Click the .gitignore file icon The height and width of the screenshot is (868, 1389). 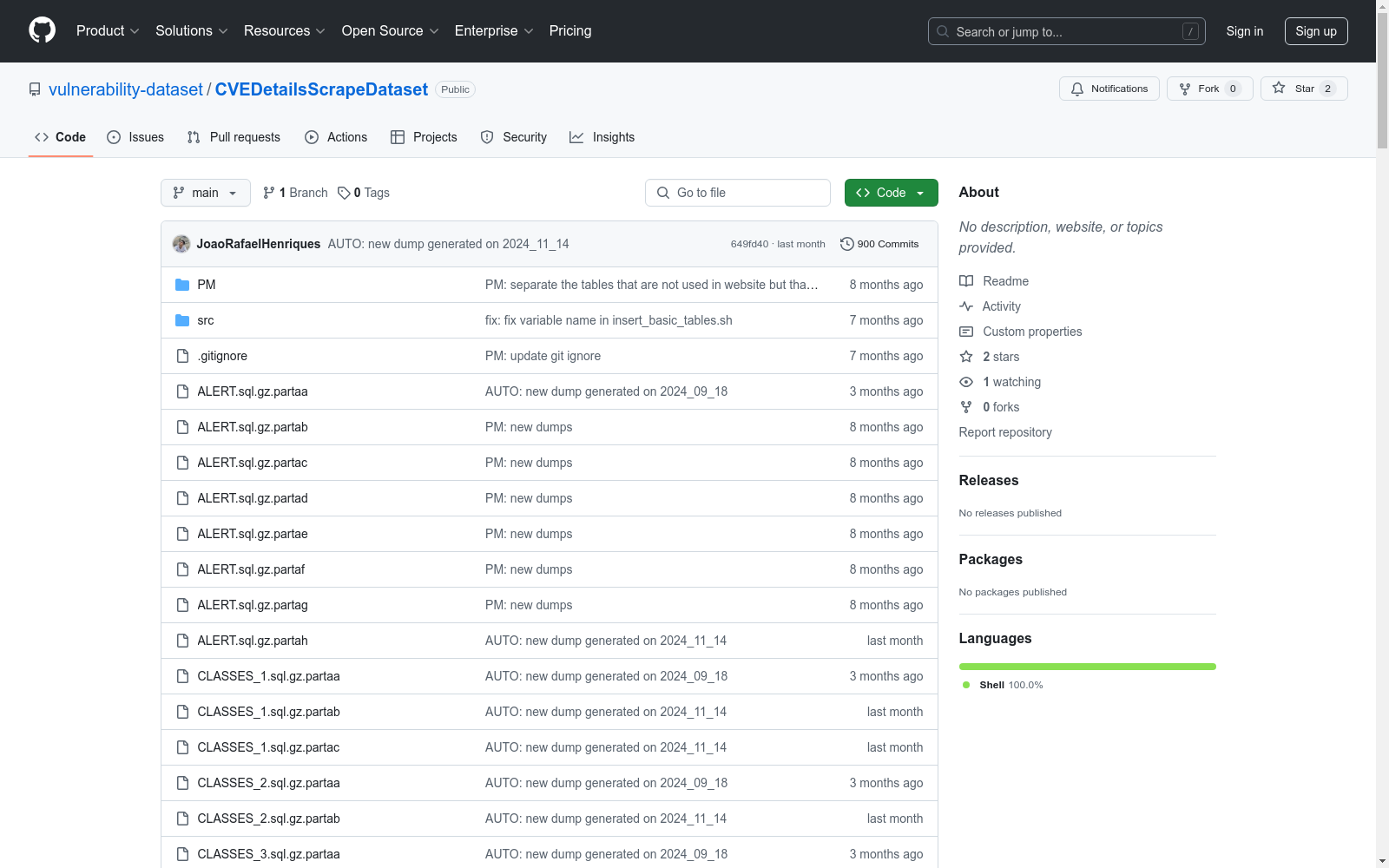pos(182,356)
